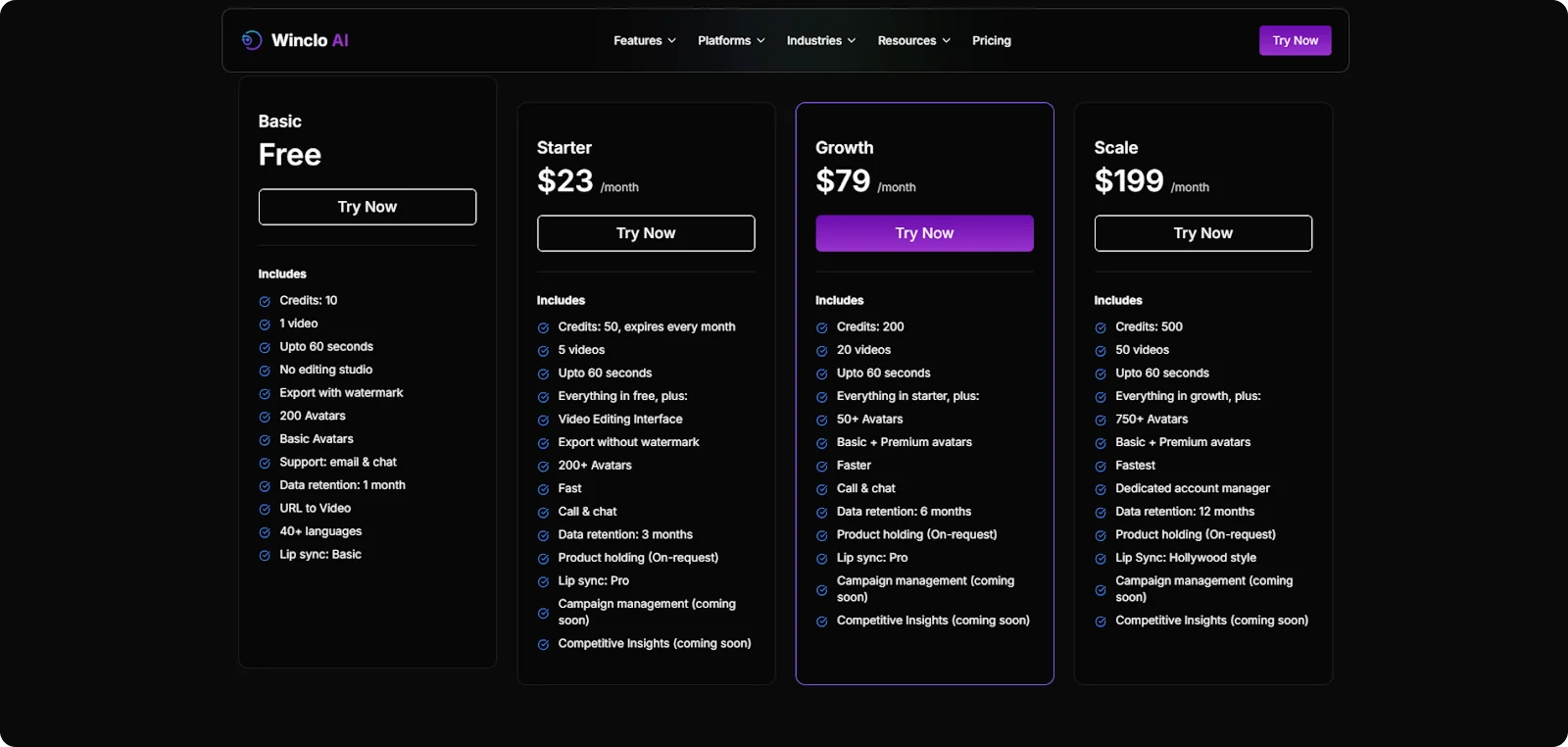Click the Winclo AI logo icon
The height and width of the screenshot is (747, 1568).
(252, 40)
